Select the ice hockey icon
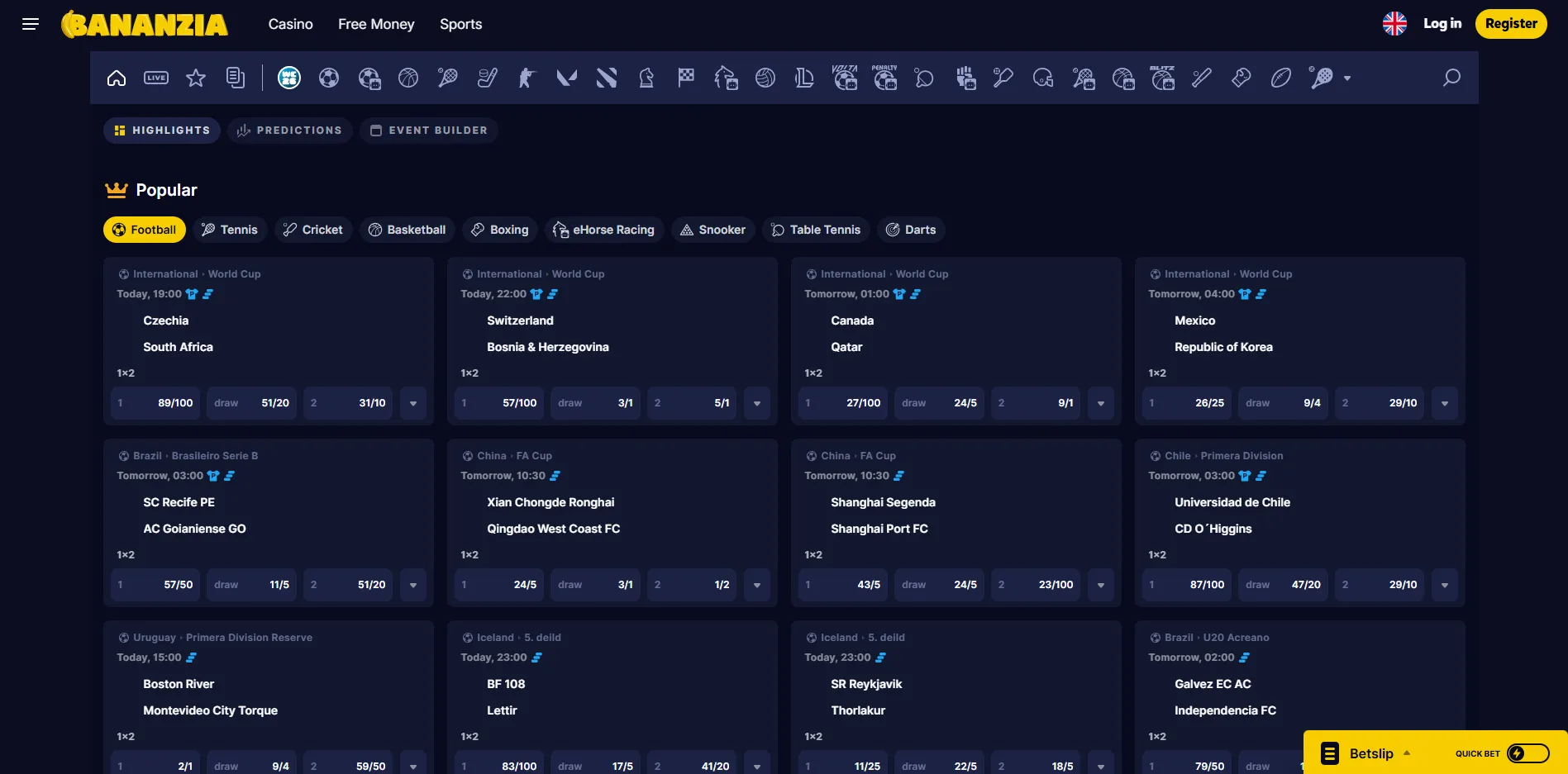 click(x=488, y=78)
